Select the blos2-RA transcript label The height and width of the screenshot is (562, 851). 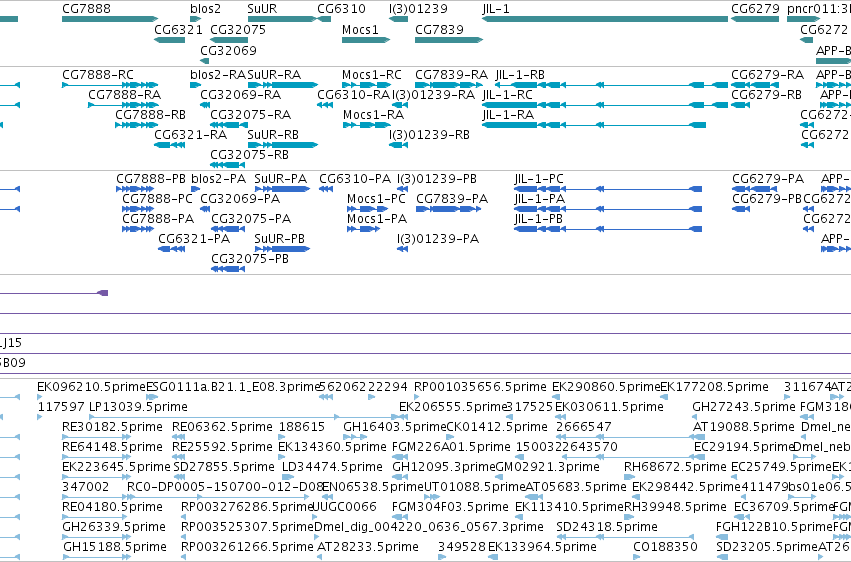coord(218,74)
